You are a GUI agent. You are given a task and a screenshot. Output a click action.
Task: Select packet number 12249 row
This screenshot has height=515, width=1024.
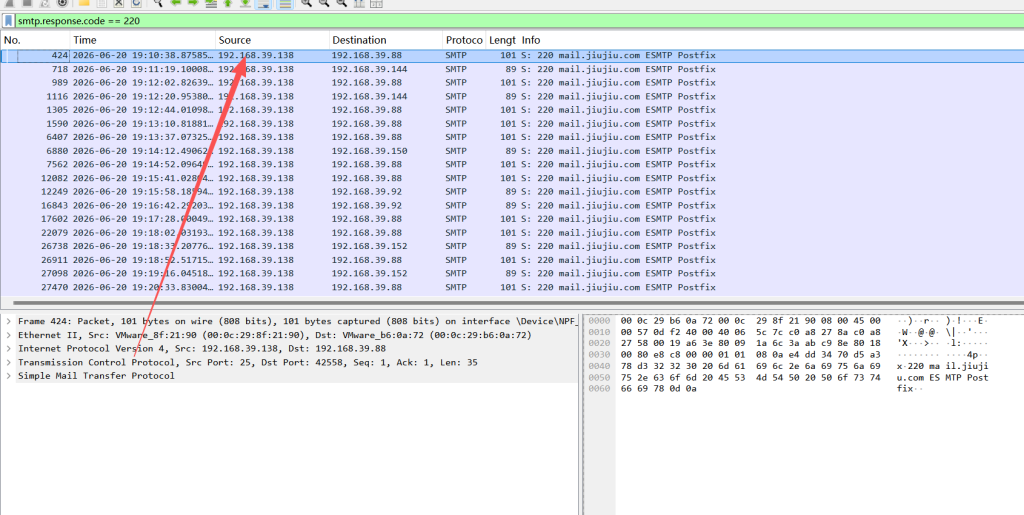click(x=512, y=192)
